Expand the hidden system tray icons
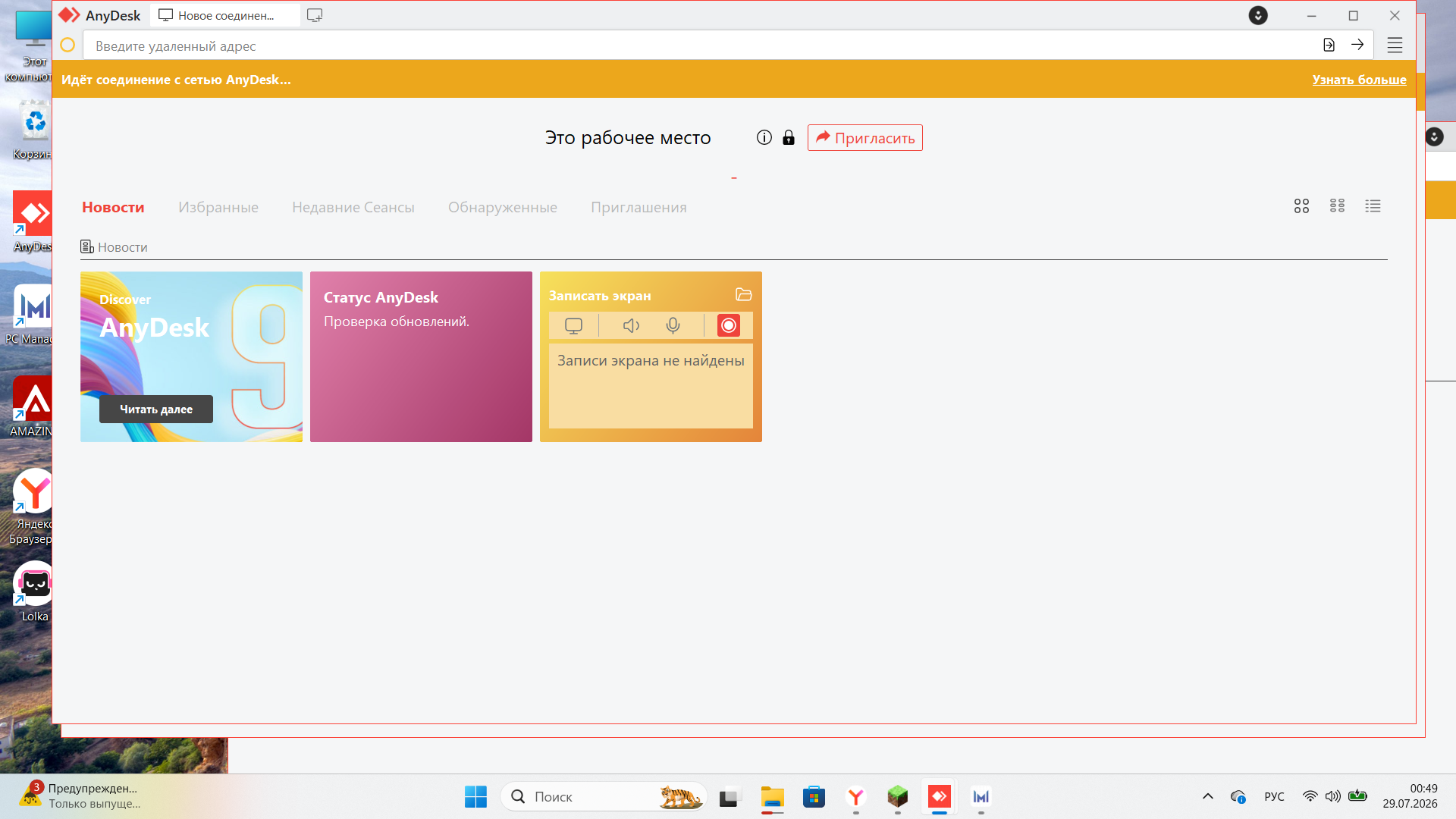This screenshot has height=819, width=1456. pyautogui.click(x=1208, y=796)
